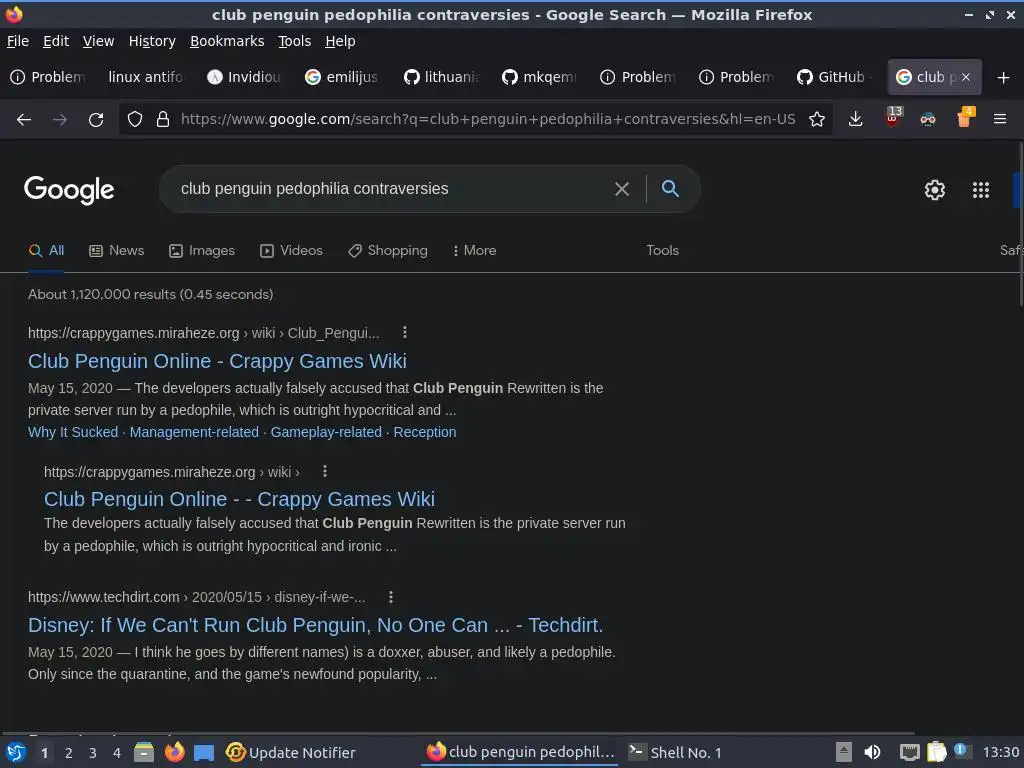Image resolution: width=1024 pixels, height=768 pixels.
Task: Jump to Why It Sucked section
Action: click(x=73, y=432)
